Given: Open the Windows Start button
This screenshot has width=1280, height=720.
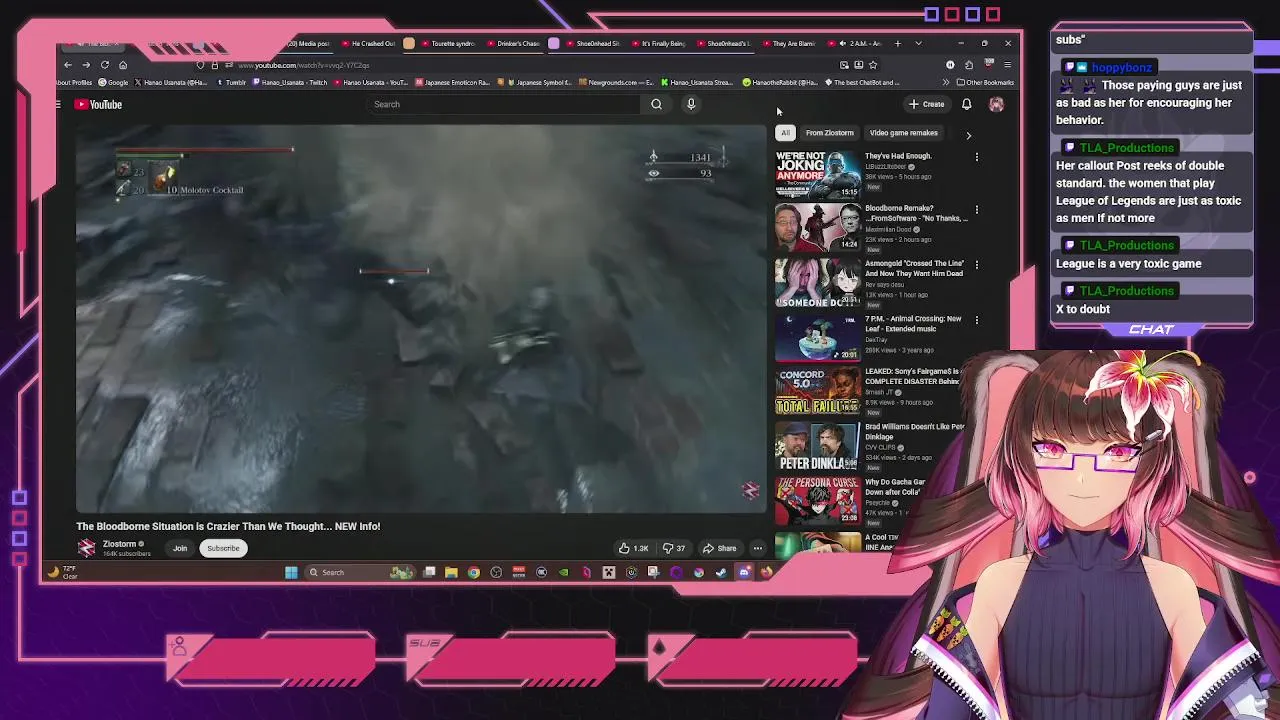Looking at the screenshot, I should pos(291,572).
